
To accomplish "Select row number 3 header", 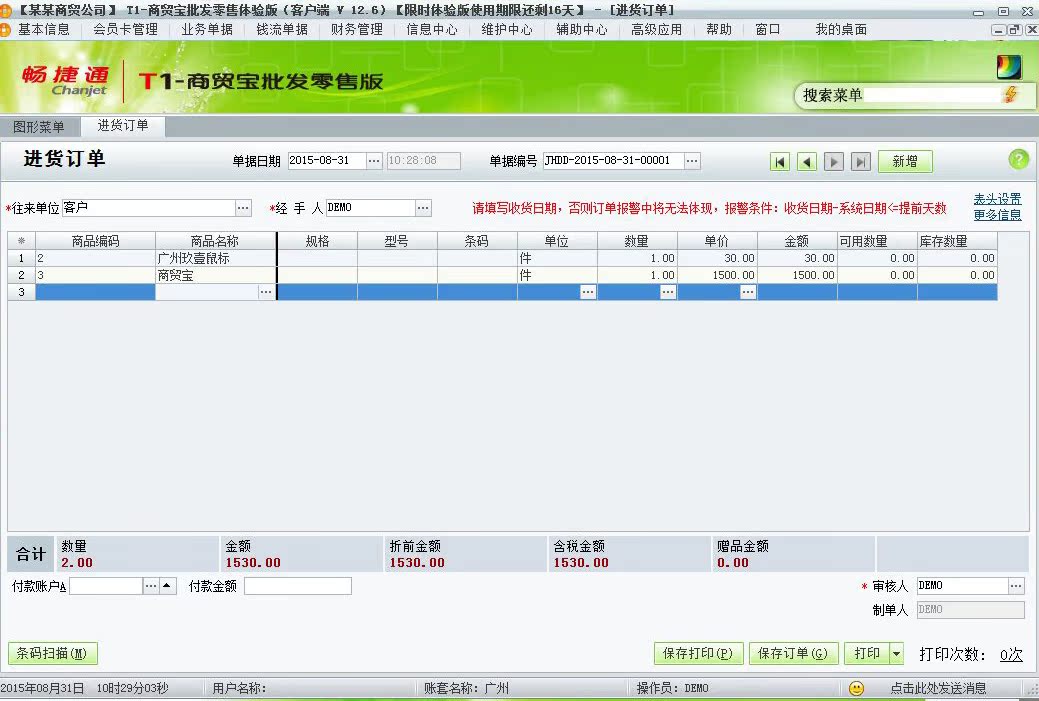I will [21, 292].
